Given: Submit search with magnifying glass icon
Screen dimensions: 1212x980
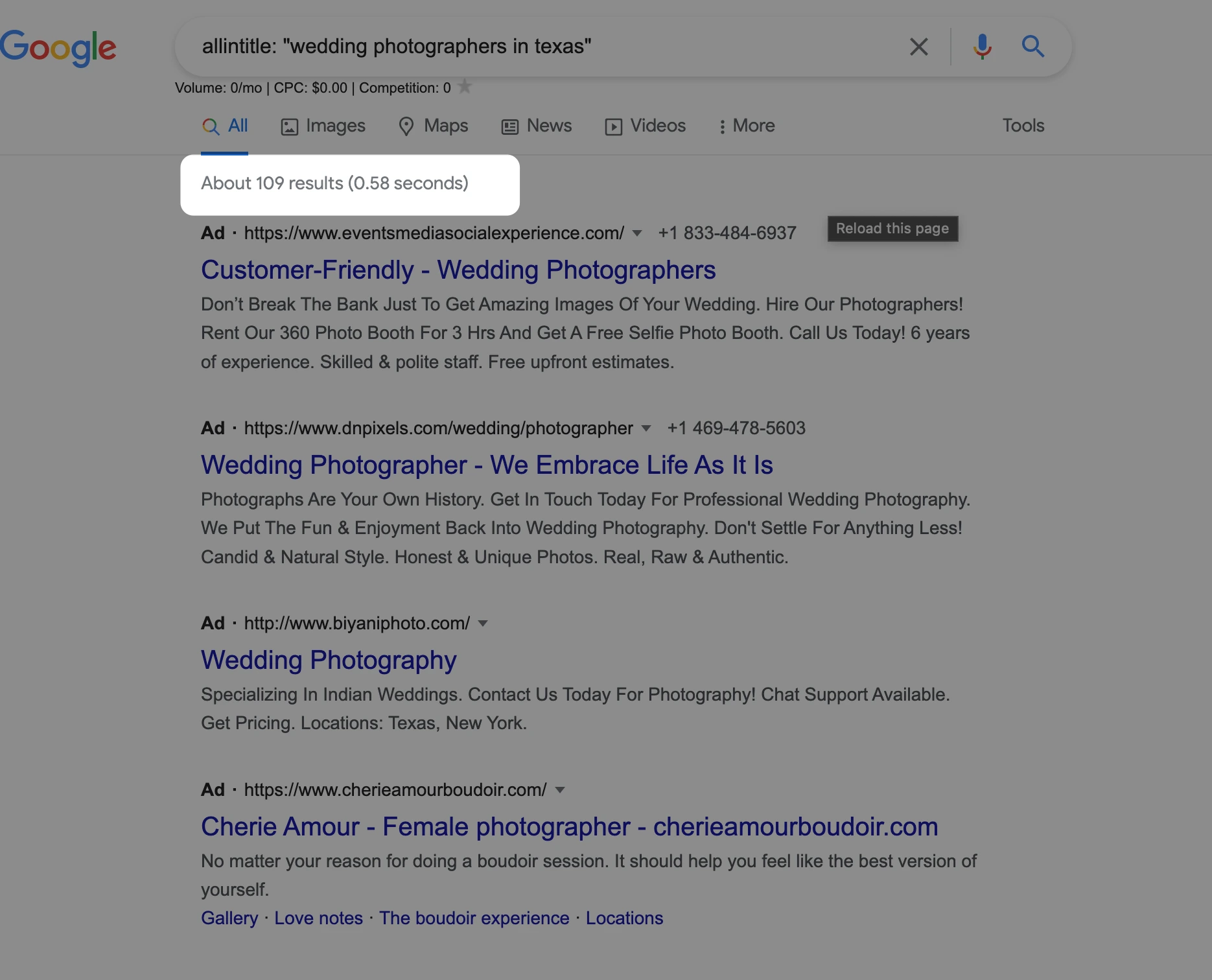Looking at the screenshot, I should coord(1032,47).
